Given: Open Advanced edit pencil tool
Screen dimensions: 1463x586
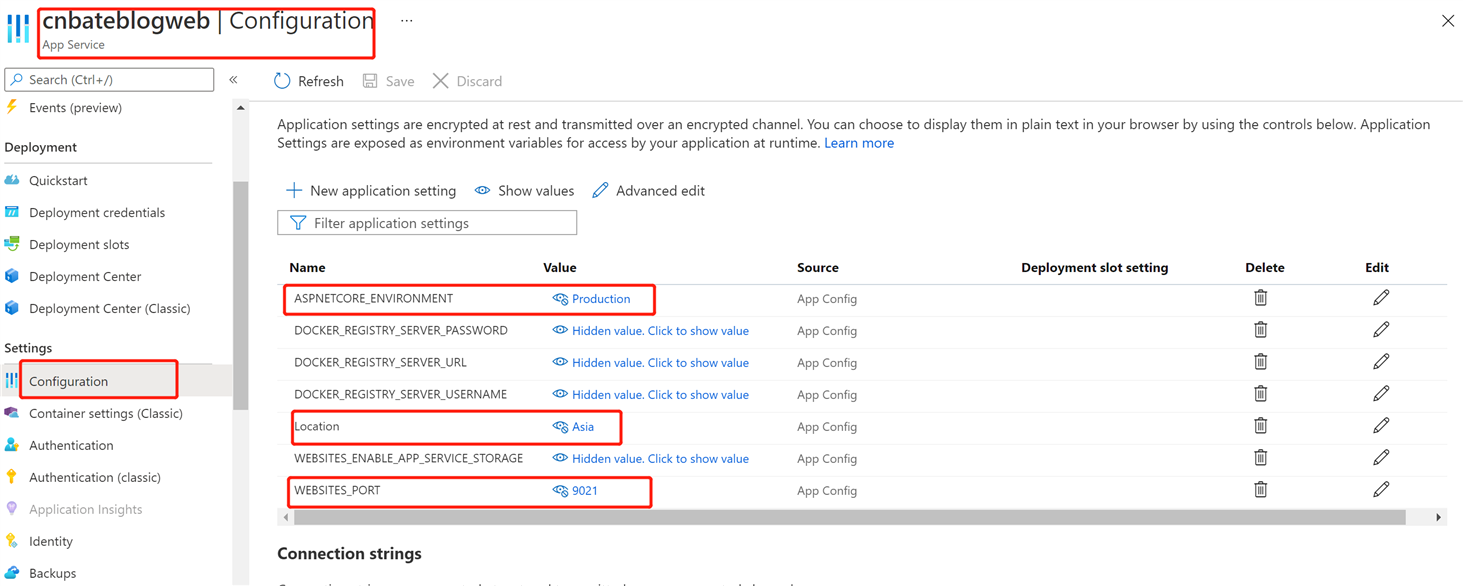Looking at the screenshot, I should tap(600, 190).
